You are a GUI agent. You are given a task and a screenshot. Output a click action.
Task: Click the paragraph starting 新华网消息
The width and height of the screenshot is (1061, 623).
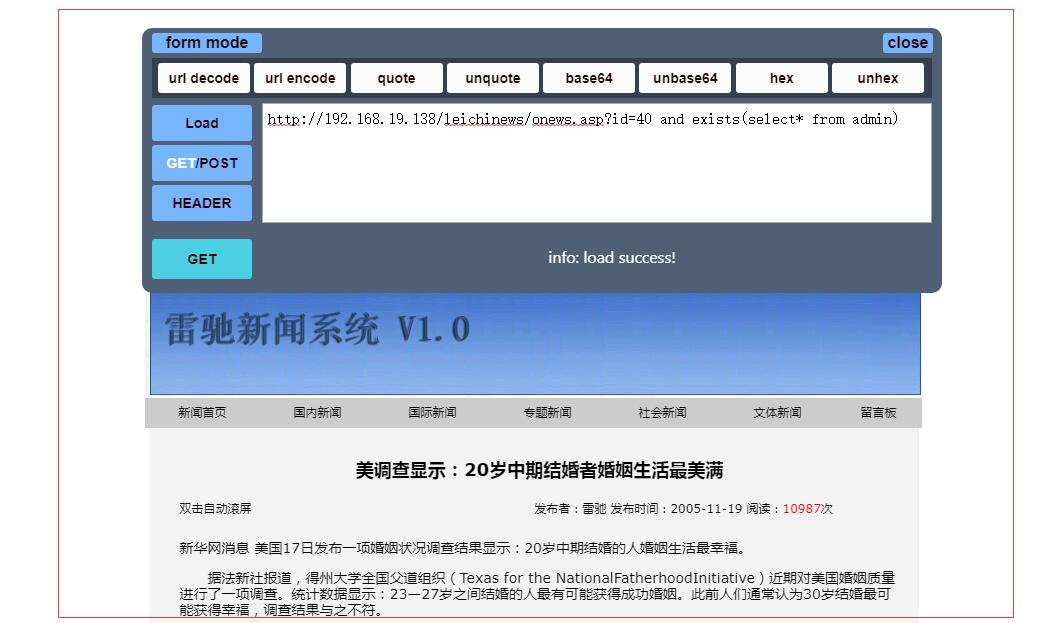click(x=462, y=549)
